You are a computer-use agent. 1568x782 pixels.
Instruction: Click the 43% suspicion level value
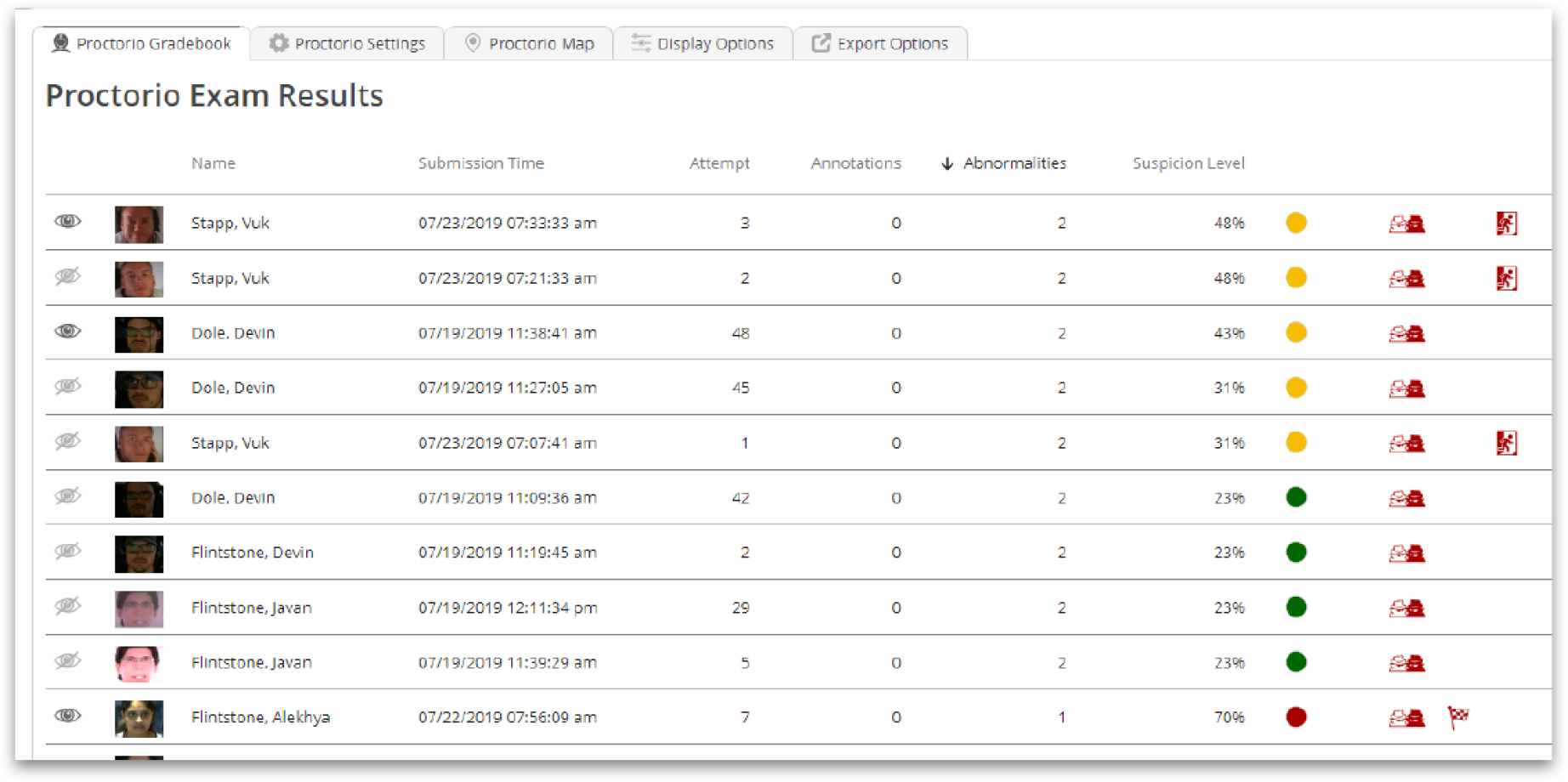pyautogui.click(x=1230, y=333)
